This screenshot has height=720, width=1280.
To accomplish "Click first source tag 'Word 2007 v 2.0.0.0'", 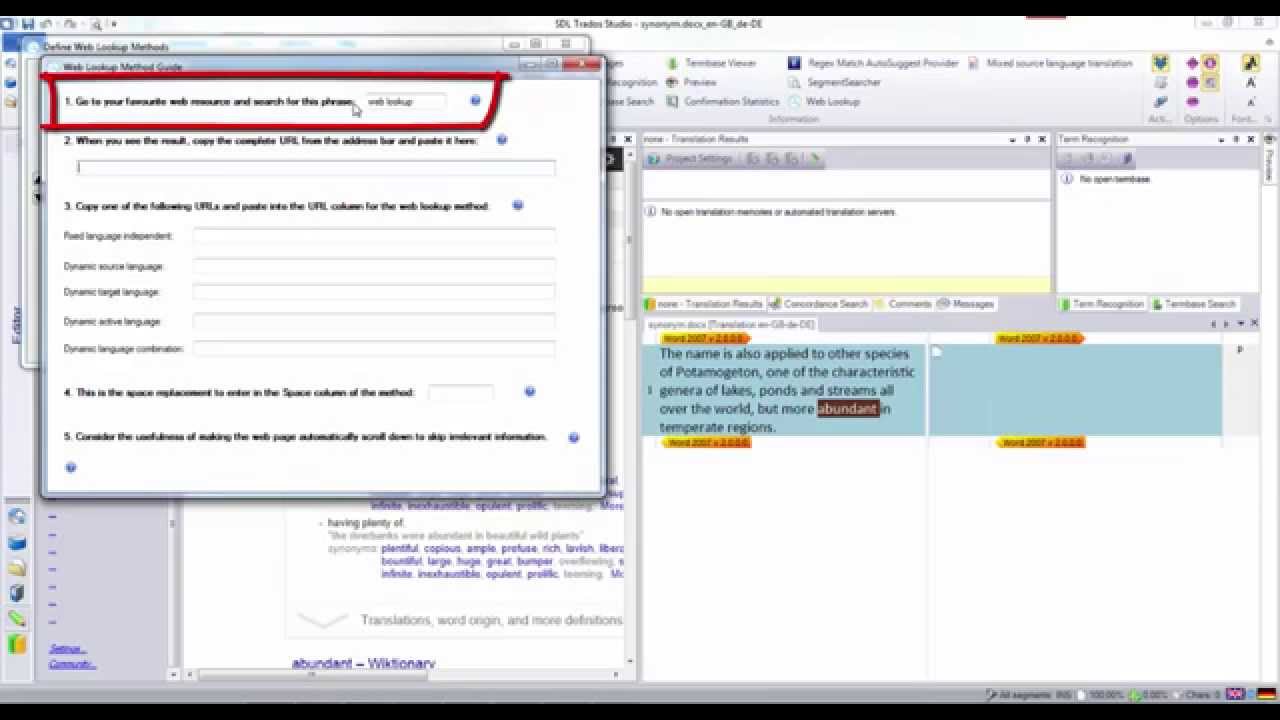I will 705,339.
